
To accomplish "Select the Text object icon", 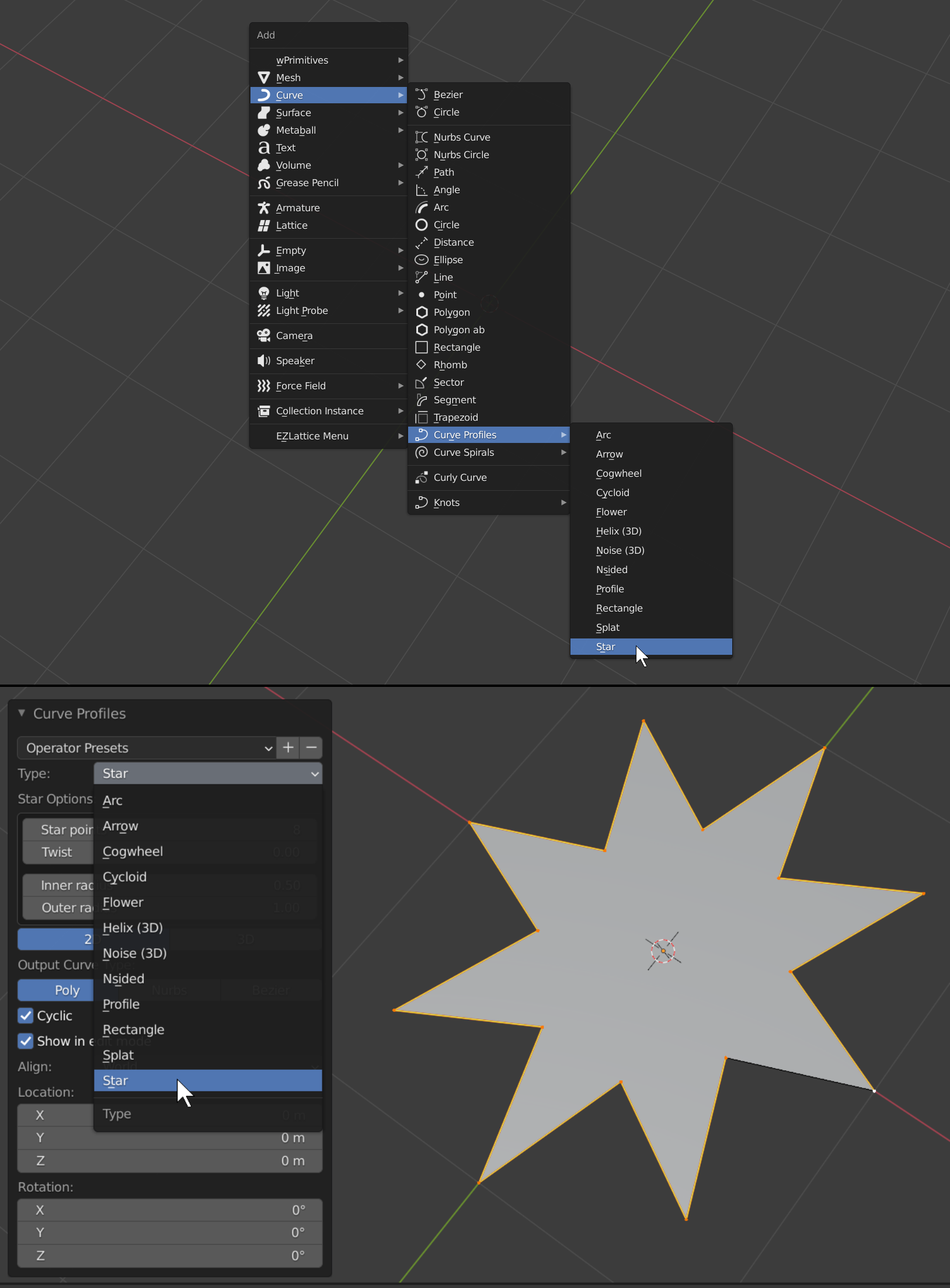I will (263, 147).
